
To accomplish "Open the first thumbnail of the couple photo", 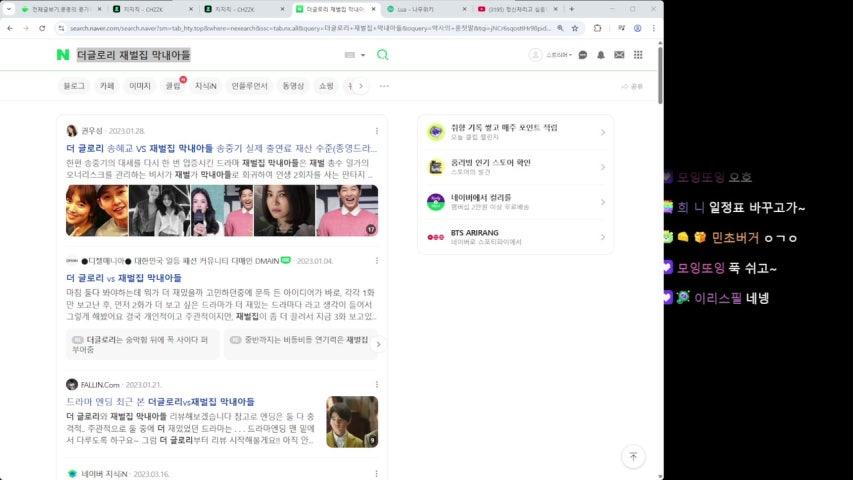I will (x=97, y=211).
